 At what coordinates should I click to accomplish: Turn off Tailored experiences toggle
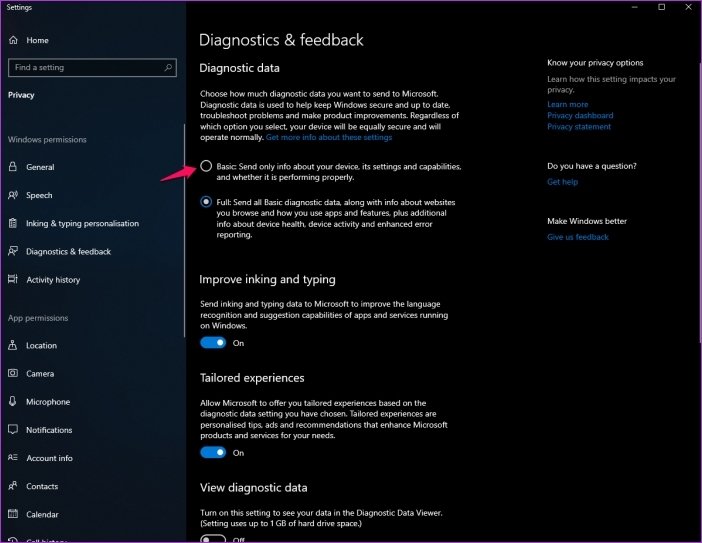coord(213,453)
